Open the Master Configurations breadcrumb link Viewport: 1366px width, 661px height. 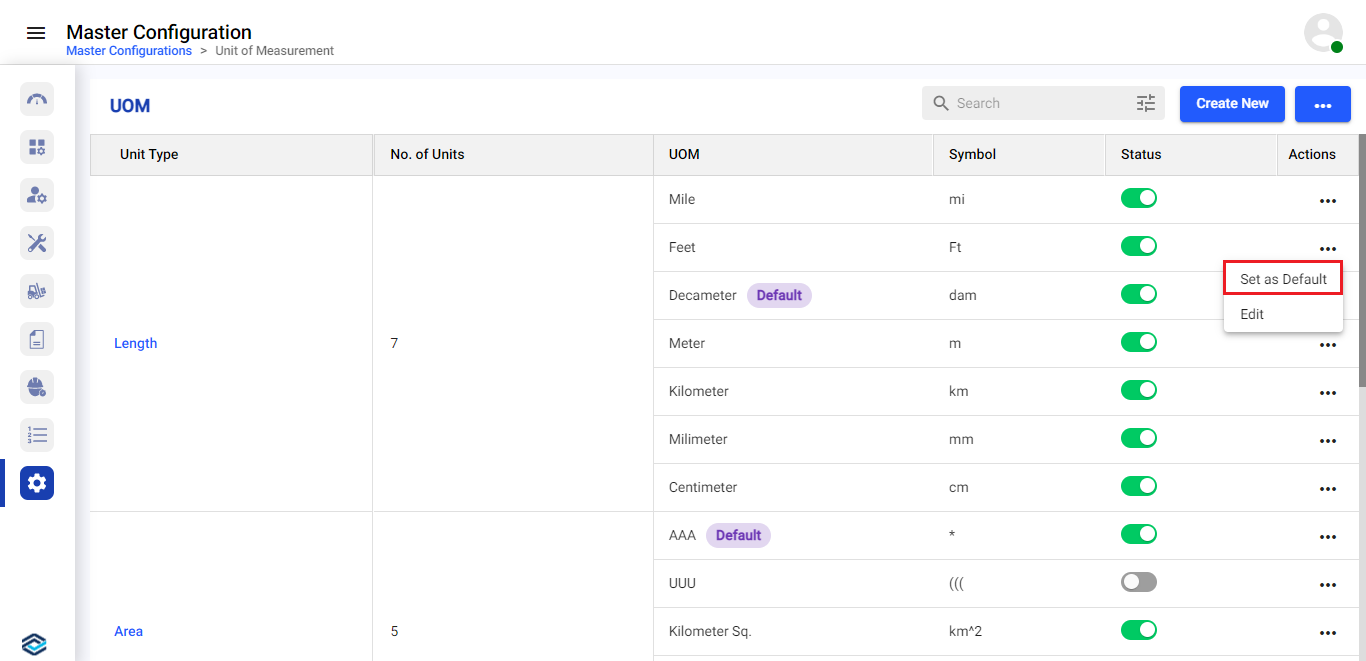tap(129, 51)
